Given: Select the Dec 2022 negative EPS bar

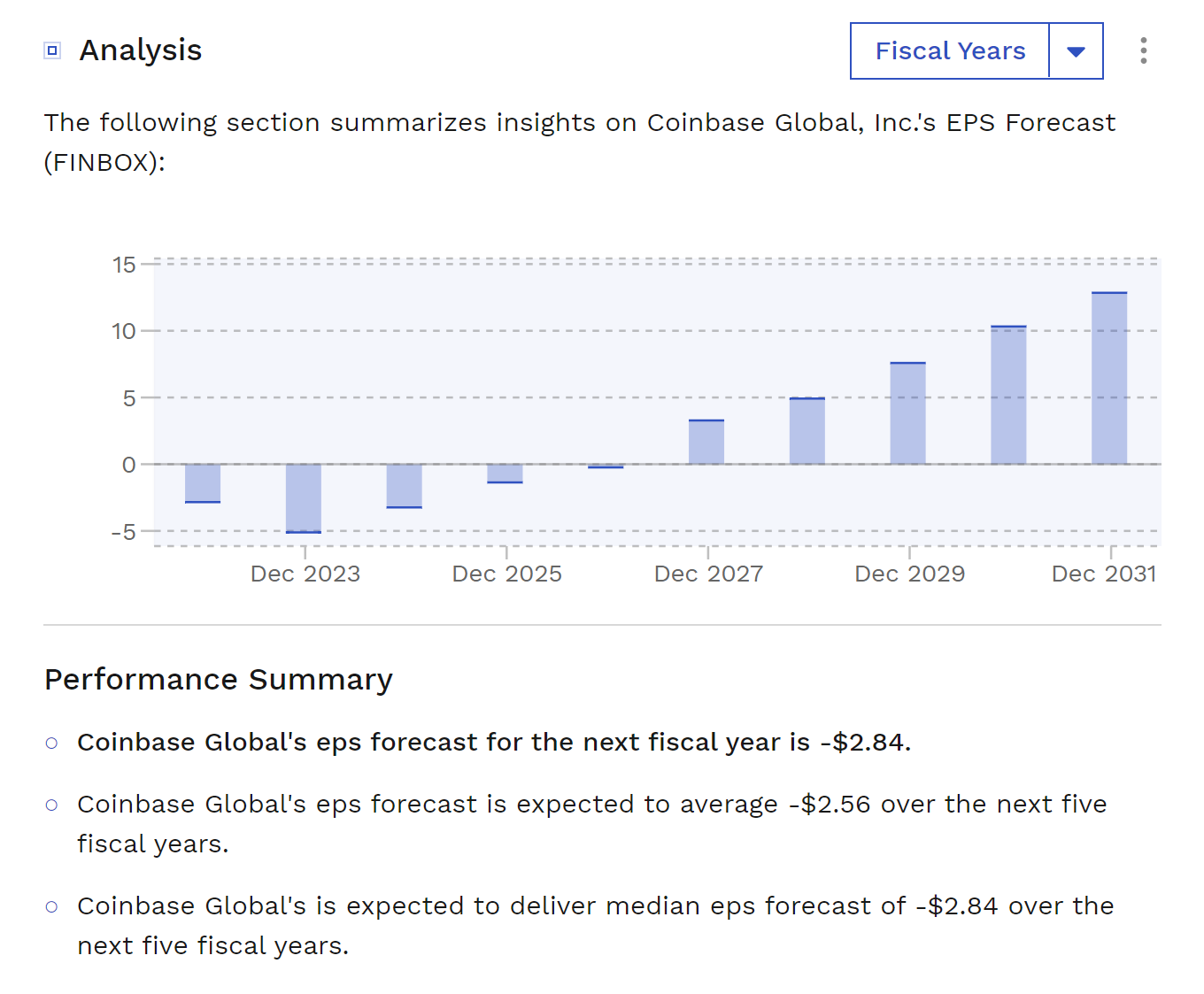Looking at the screenshot, I should pyautogui.click(x=203, y=483).
